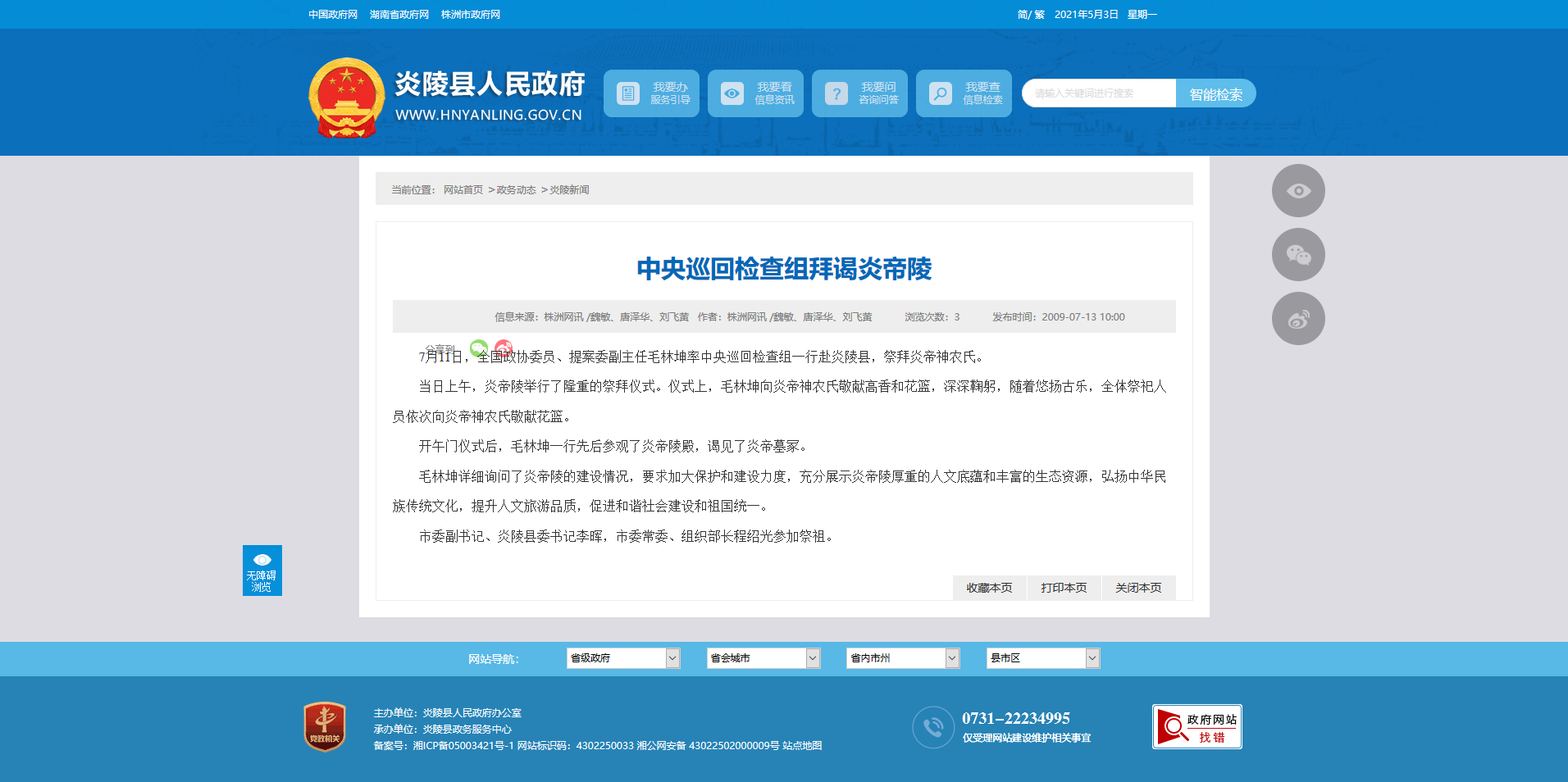Toggle 无障碍浏览 accessibility mode

[x=262, y=571]
